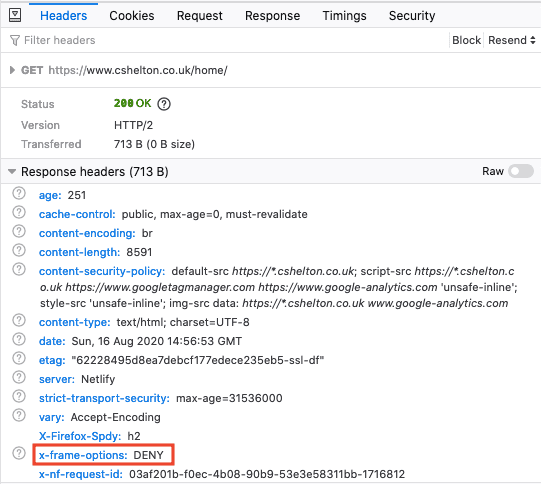The width and height of the screenshot is (541, 484).
Task: Open help icon for age header
Action: pos(19,193)
